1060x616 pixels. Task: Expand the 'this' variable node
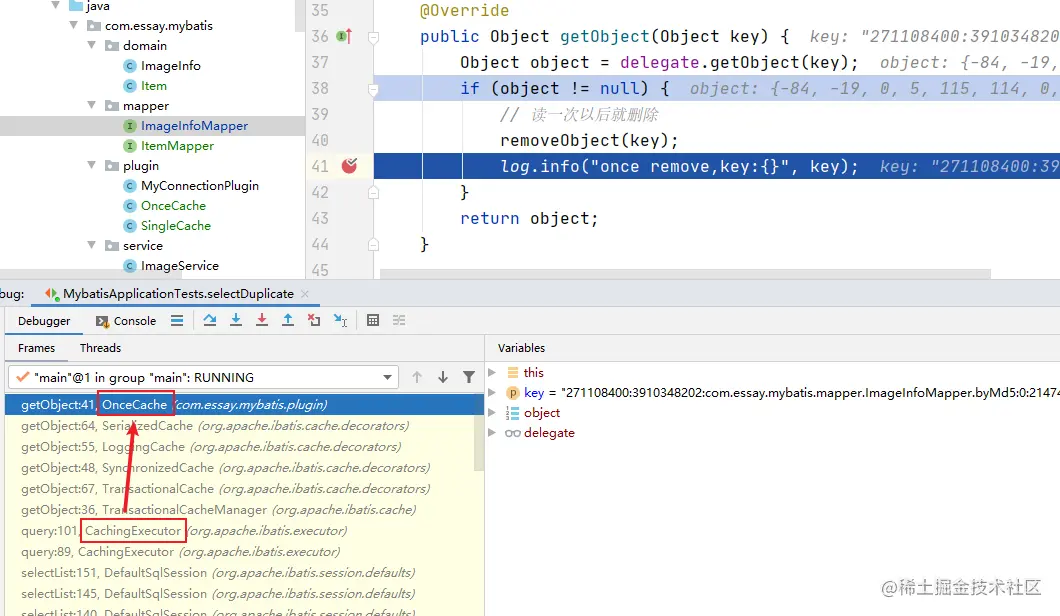[492, 373]
